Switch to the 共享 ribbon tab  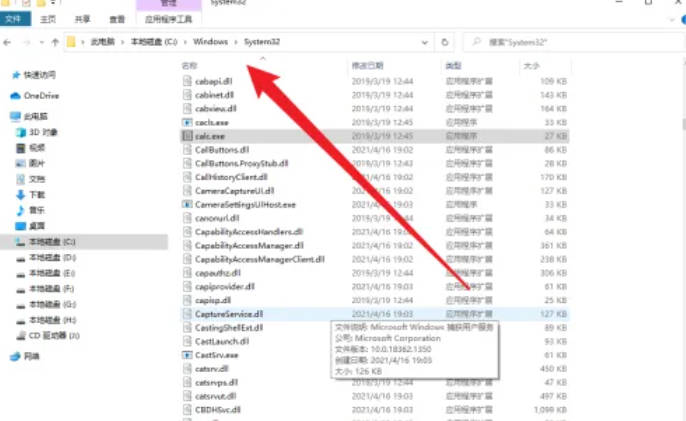pos(82,19)
